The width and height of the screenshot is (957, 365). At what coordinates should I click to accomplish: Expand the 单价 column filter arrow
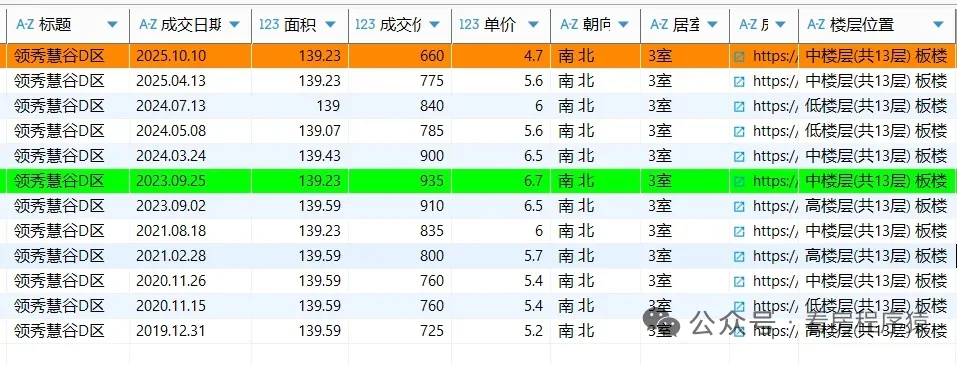coord(533,25)
